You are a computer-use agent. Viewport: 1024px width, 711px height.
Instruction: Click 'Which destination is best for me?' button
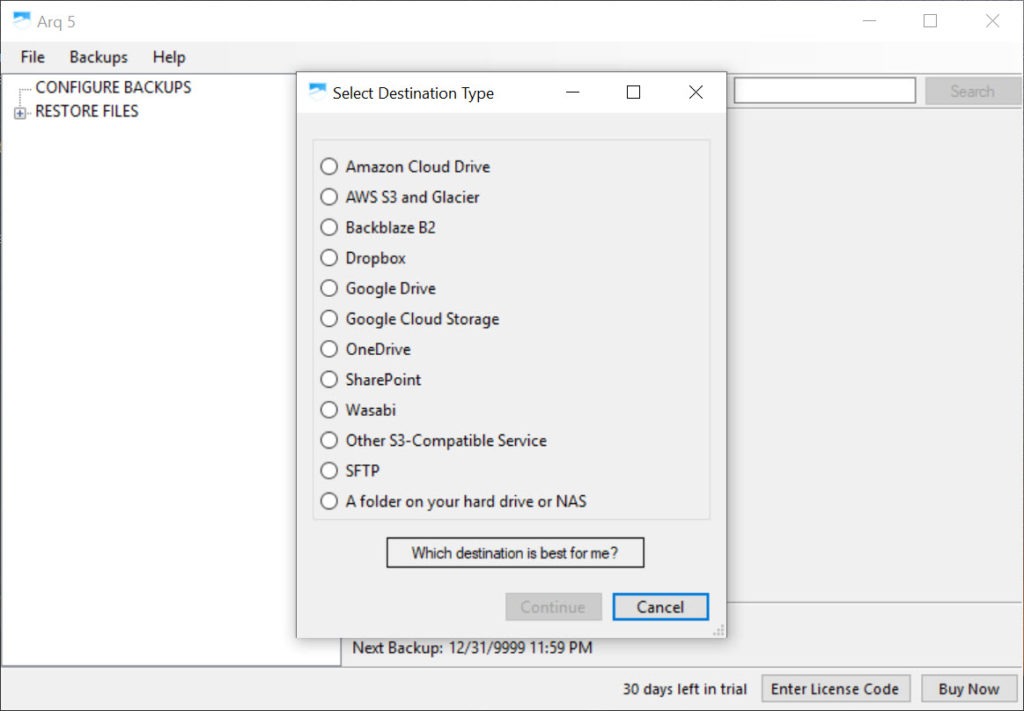click(515, 553)
